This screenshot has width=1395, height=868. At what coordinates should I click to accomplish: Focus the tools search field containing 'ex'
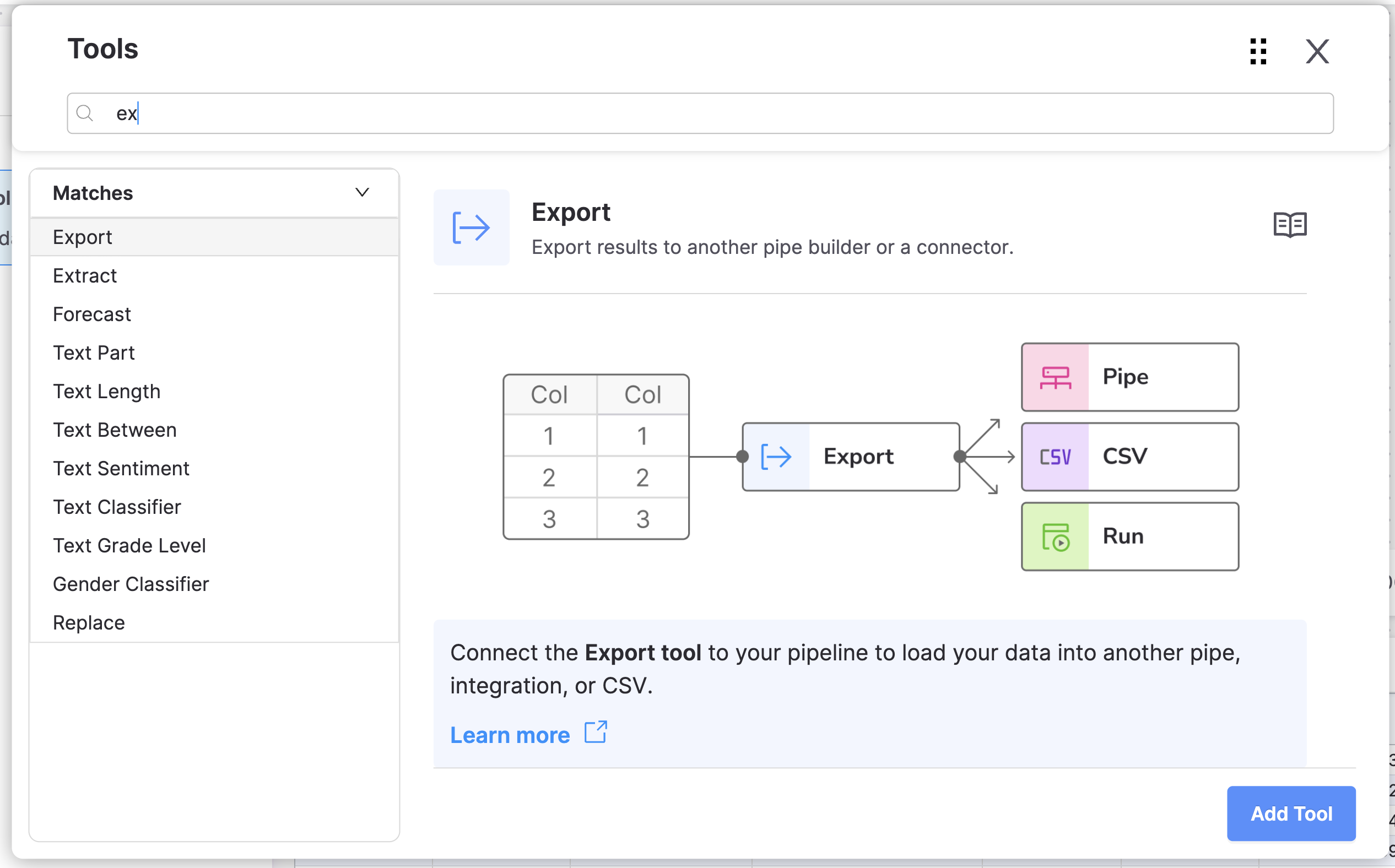(x=700, y=113)
